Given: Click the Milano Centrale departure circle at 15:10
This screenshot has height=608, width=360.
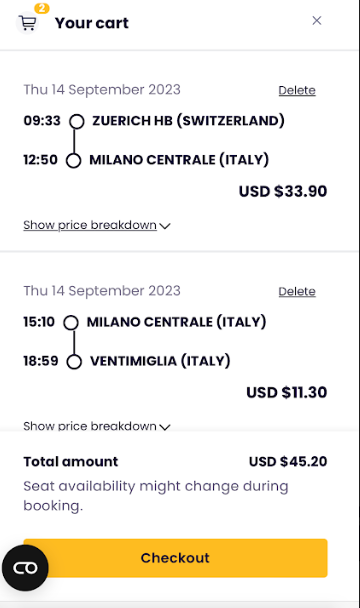Looking at the screenshot, I should pos(71,323).
